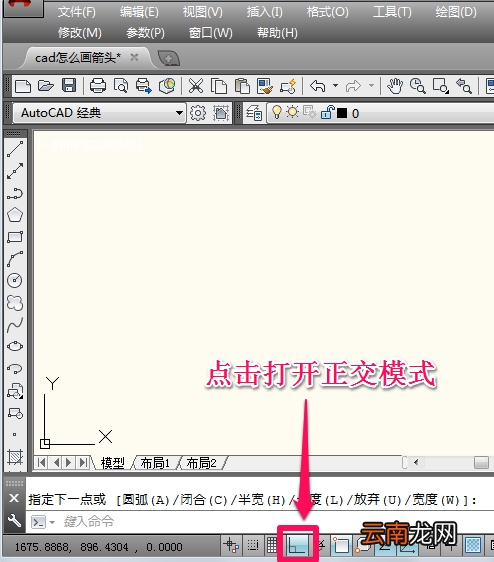The height and width of the screenshot is (562, 494).
Task: Click the Undo arrow icon
Action: 318,86
